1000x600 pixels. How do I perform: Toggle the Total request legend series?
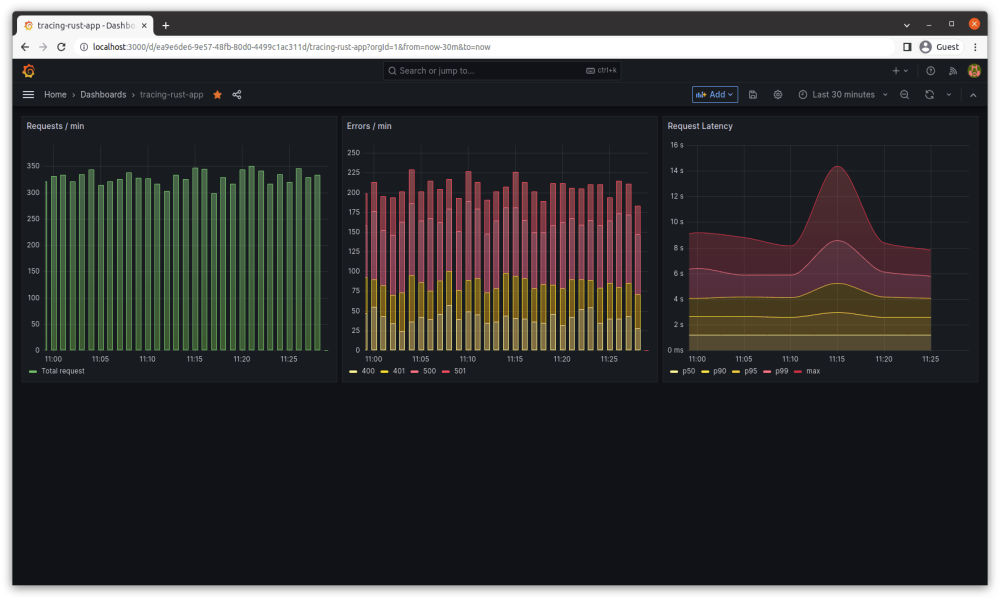coord(62,371)
